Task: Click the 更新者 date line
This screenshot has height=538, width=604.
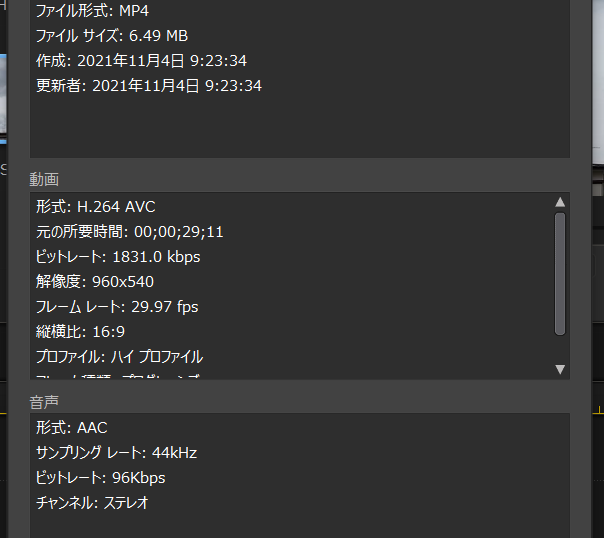Action: click(x=148, y=86)
